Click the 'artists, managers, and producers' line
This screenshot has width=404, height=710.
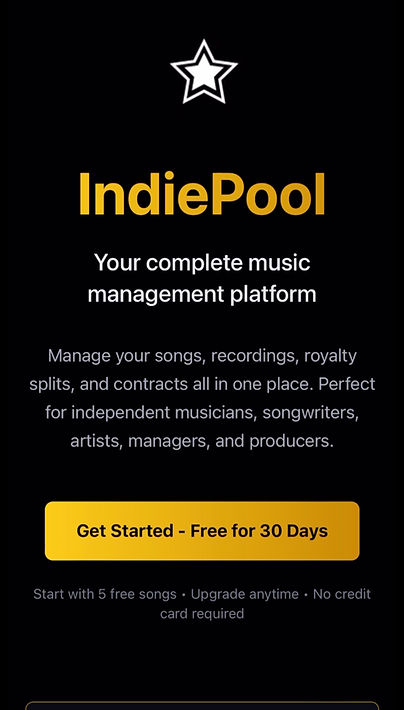[x=202, y=441]
